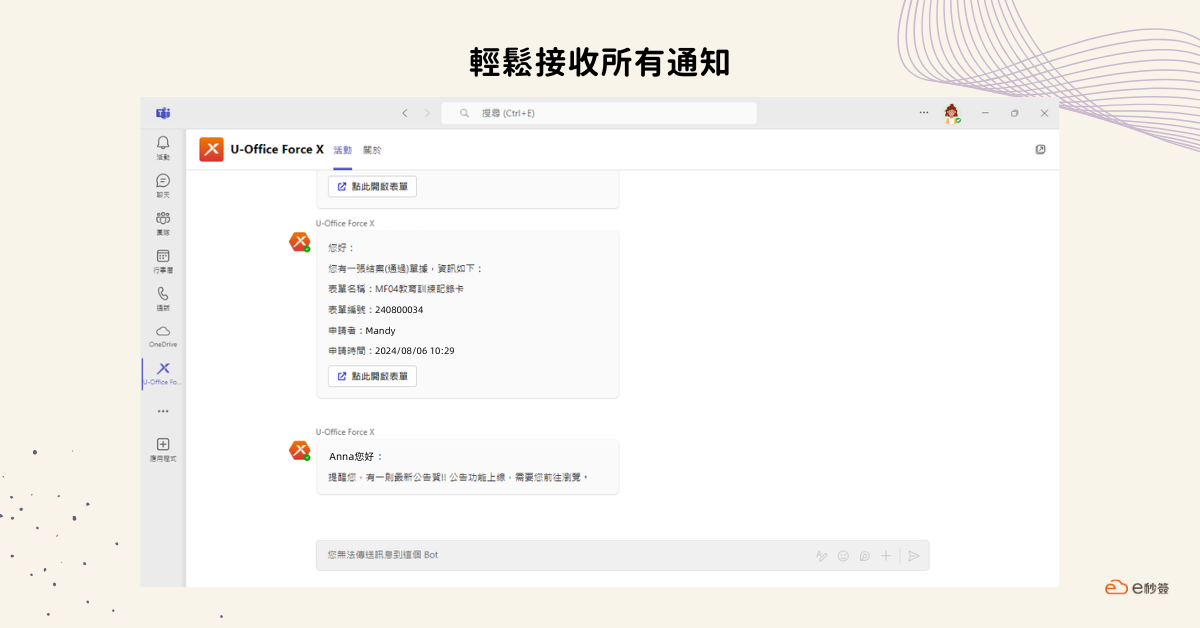Open OneDrive in the sidebar
The height and width of the screenshot is (628, 1200).
(163, 336)
